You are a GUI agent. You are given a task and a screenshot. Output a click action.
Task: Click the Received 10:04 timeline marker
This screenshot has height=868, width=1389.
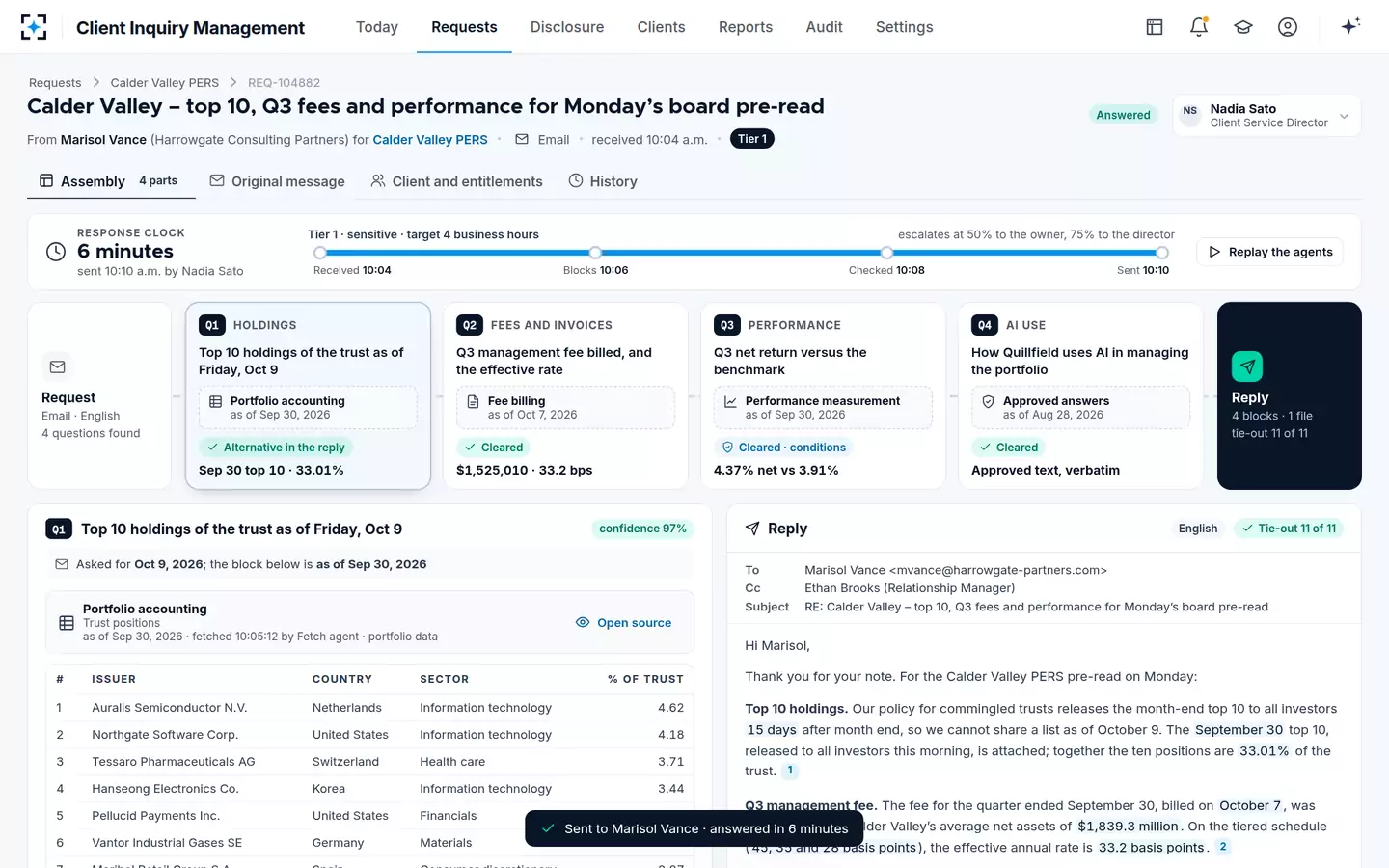coord(320,253)
